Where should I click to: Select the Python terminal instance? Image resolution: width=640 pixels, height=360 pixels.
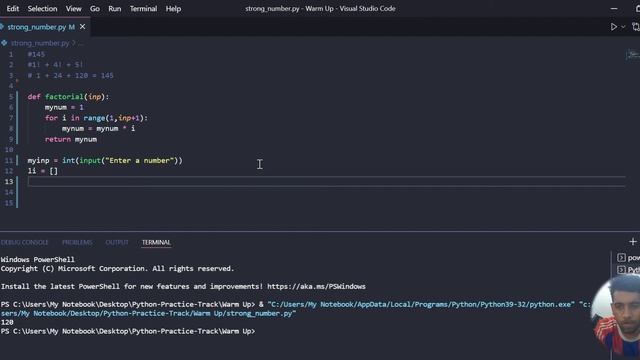[629, 270]
